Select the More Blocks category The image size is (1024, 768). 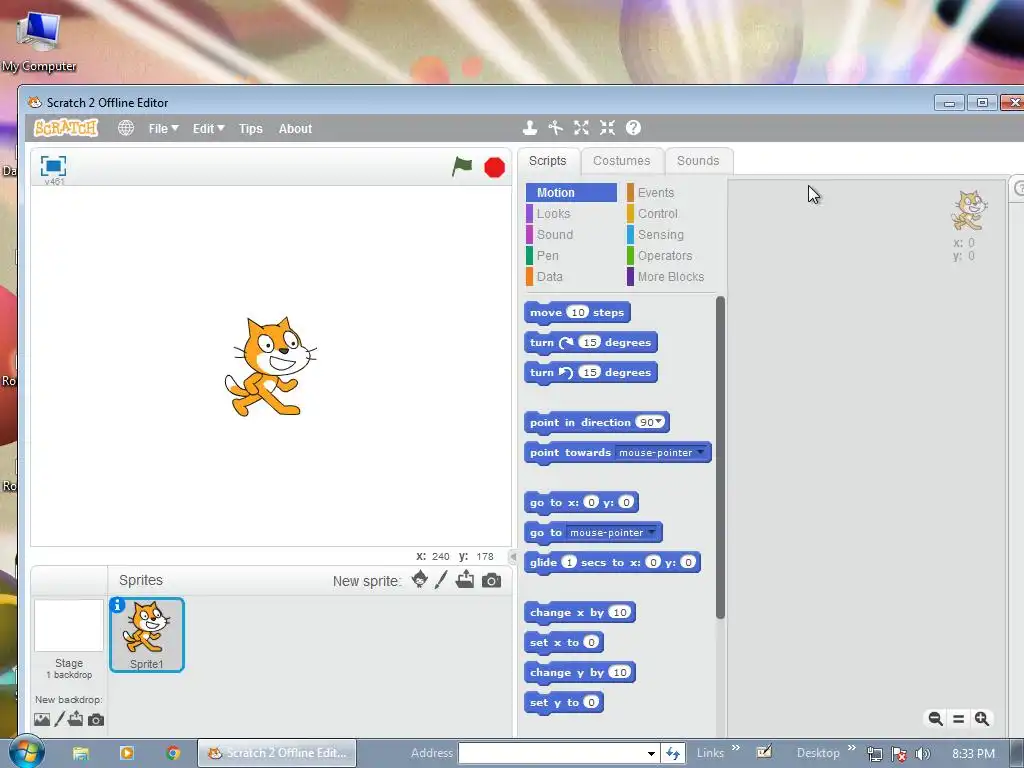(670, 276)
